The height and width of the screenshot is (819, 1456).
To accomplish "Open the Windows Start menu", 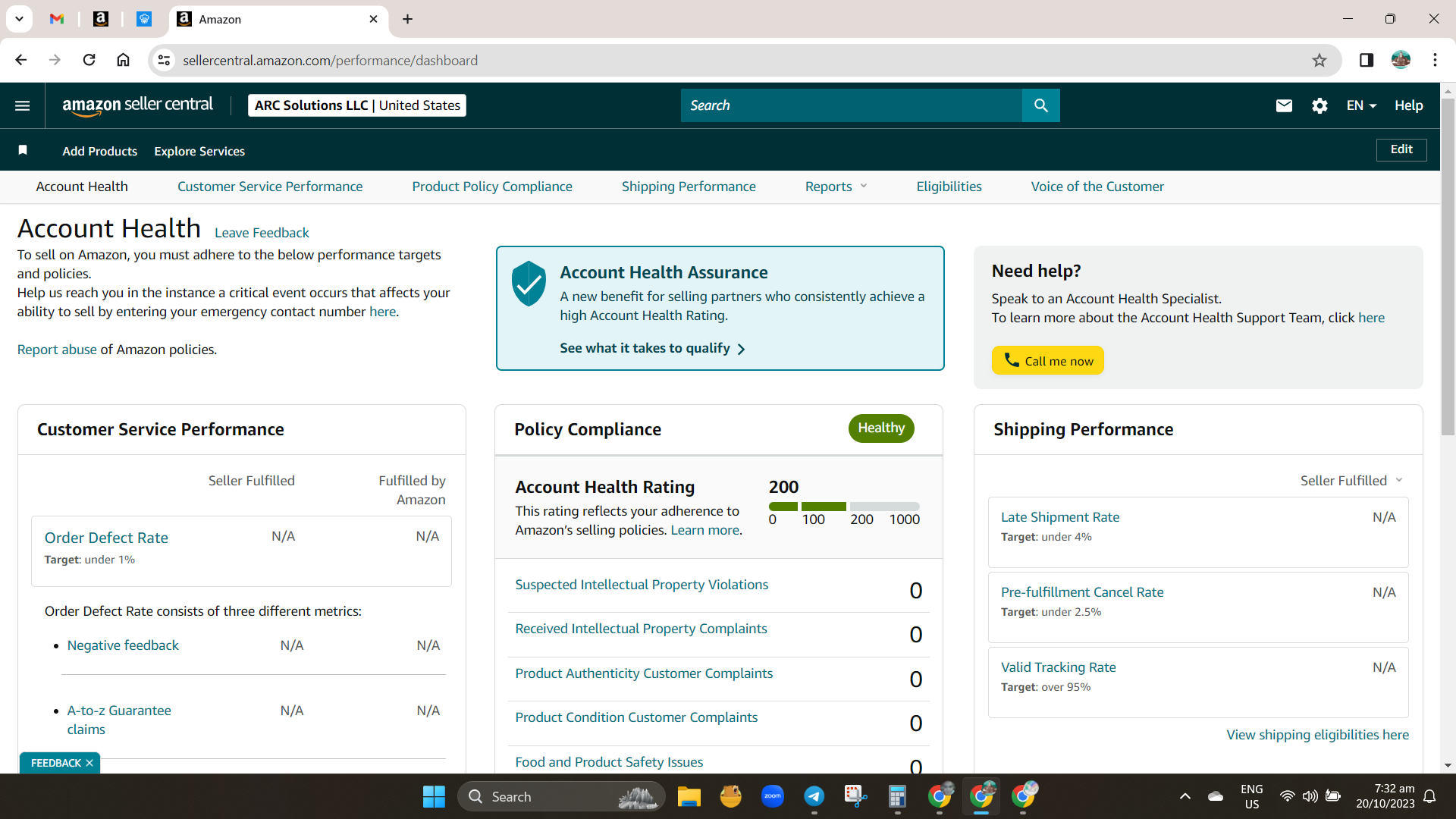I will (x=434, y=796).
